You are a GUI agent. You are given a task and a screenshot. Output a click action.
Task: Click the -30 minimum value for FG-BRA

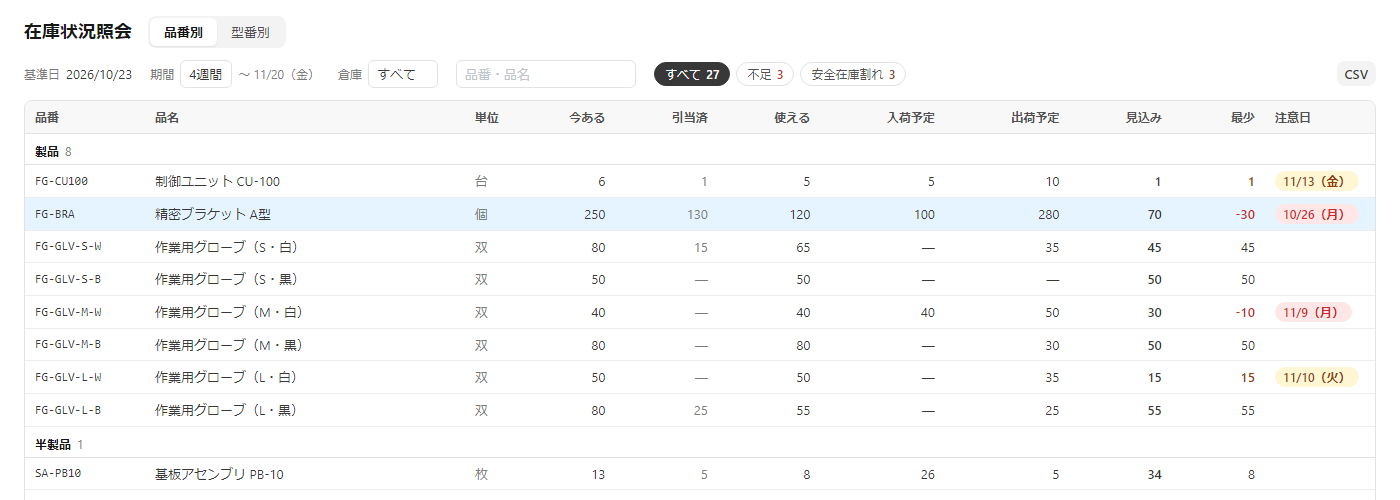(1244, 214)
